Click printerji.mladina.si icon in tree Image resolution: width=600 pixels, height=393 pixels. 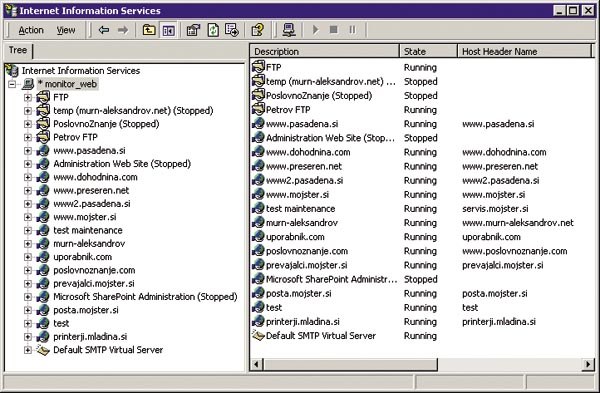click(x=43, y=337)
